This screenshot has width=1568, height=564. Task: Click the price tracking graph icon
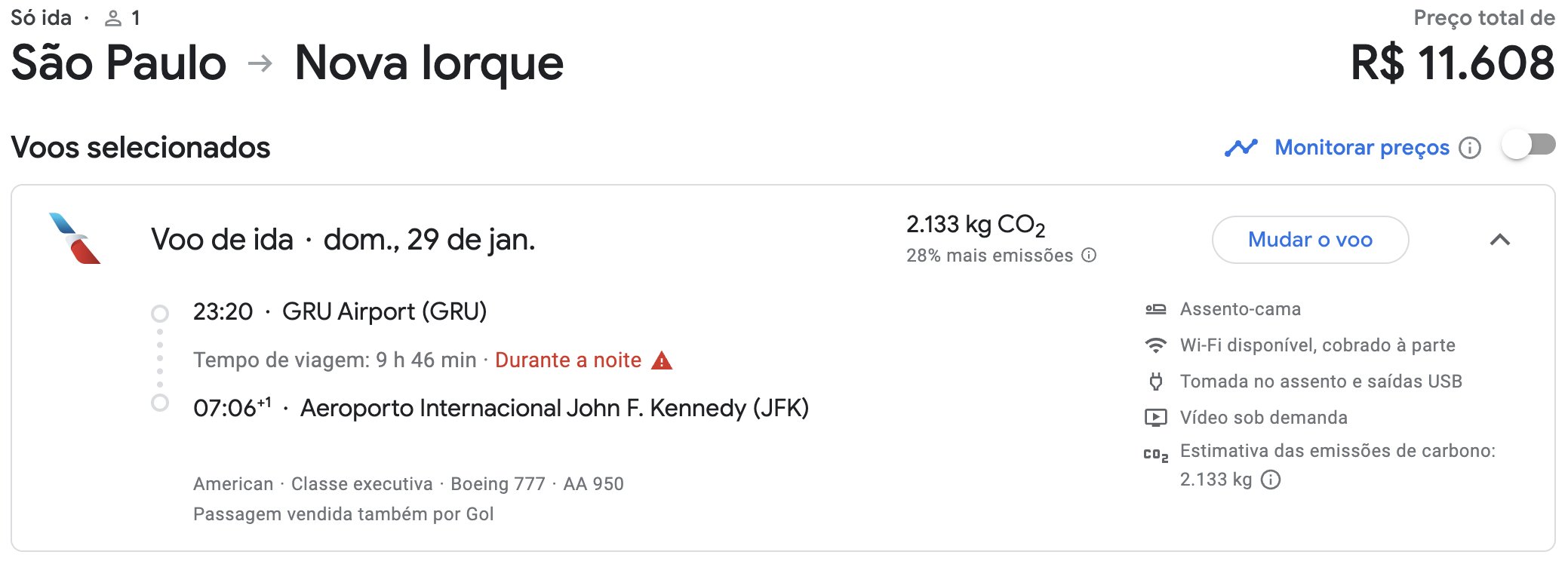coord(1241,148)
